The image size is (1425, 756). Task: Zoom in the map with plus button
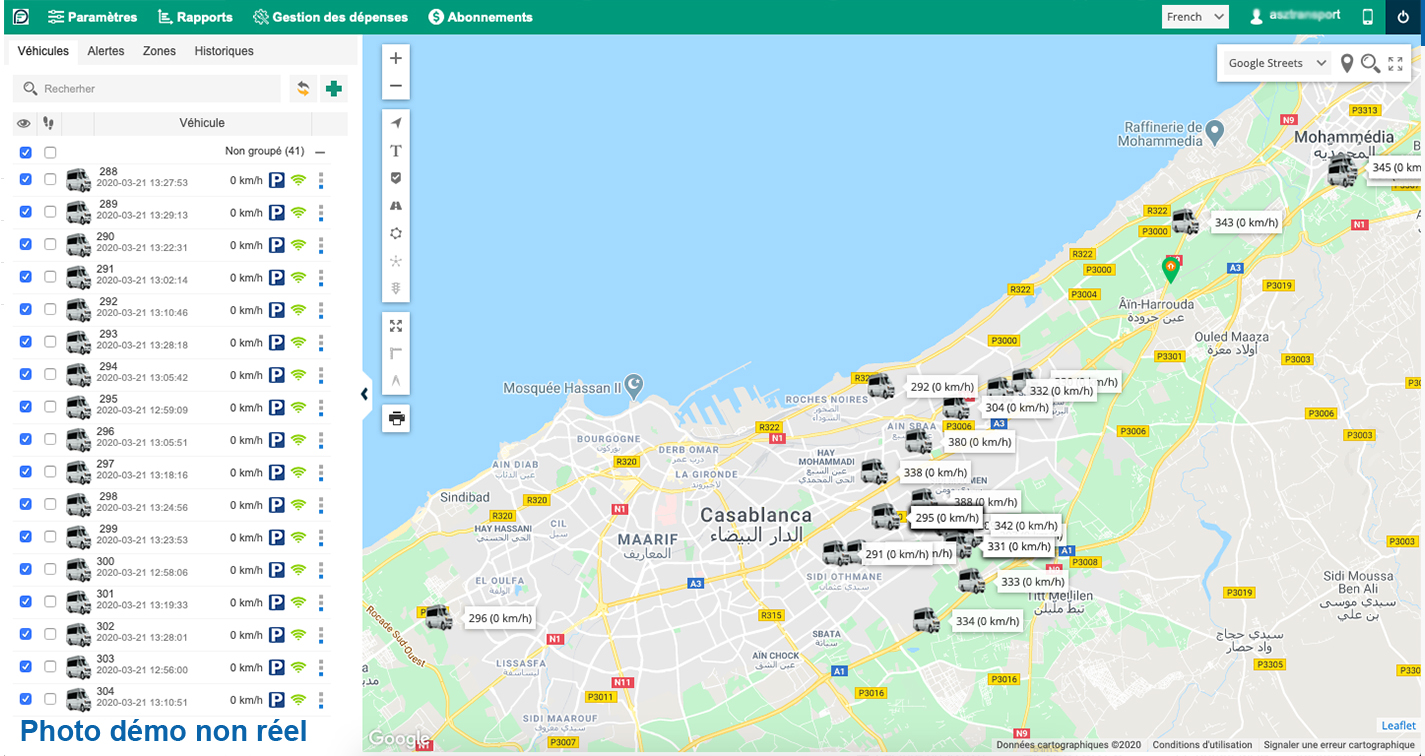point(396,58)
